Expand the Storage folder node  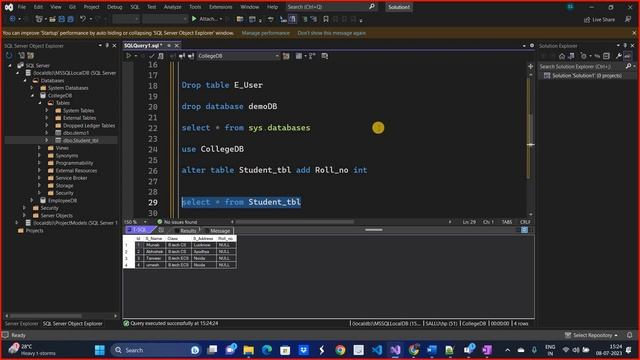click(40, 185)
